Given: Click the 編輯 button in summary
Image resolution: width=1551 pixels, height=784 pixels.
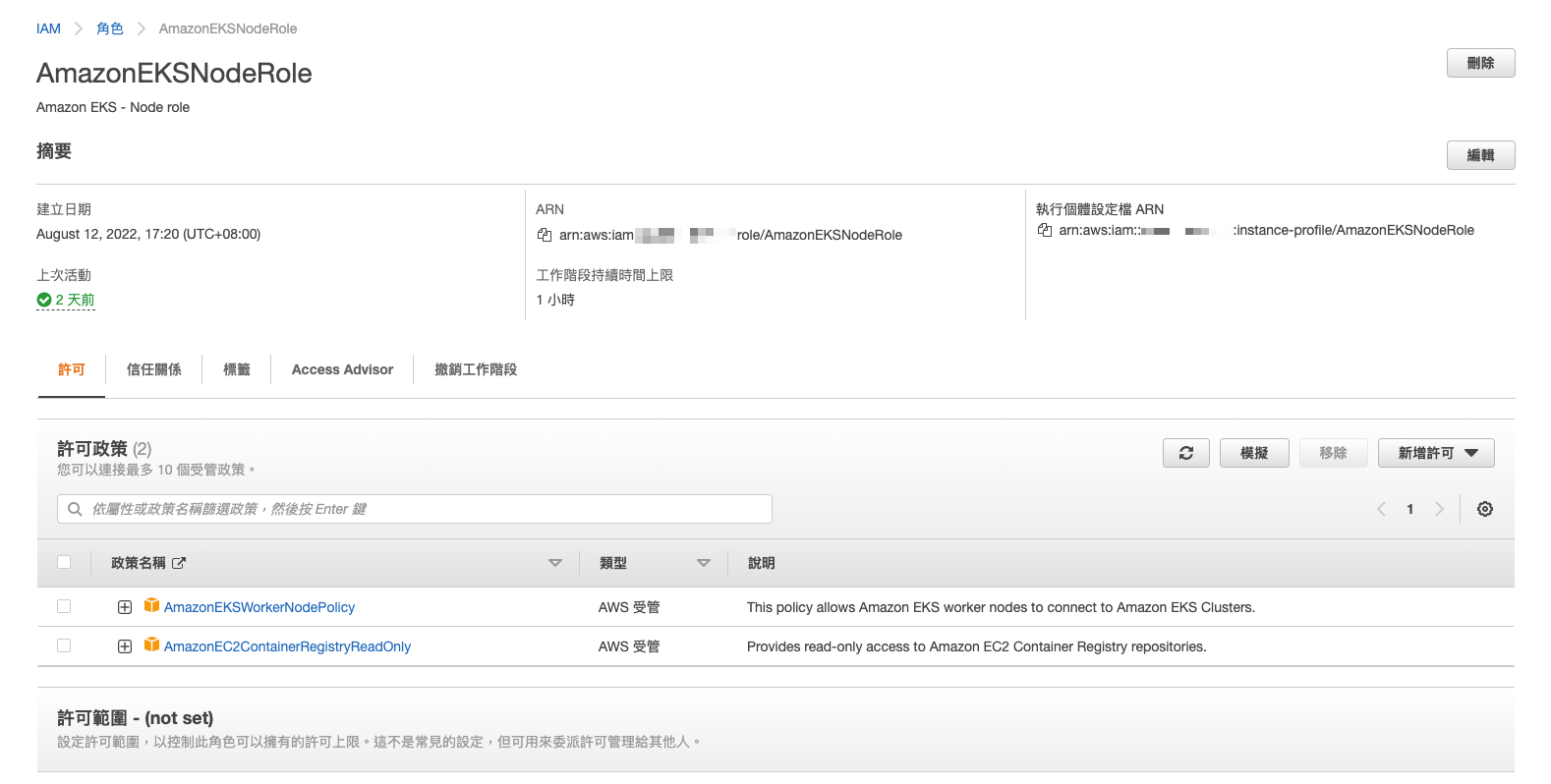Looking at the screenshot, I should point(1480,155).
